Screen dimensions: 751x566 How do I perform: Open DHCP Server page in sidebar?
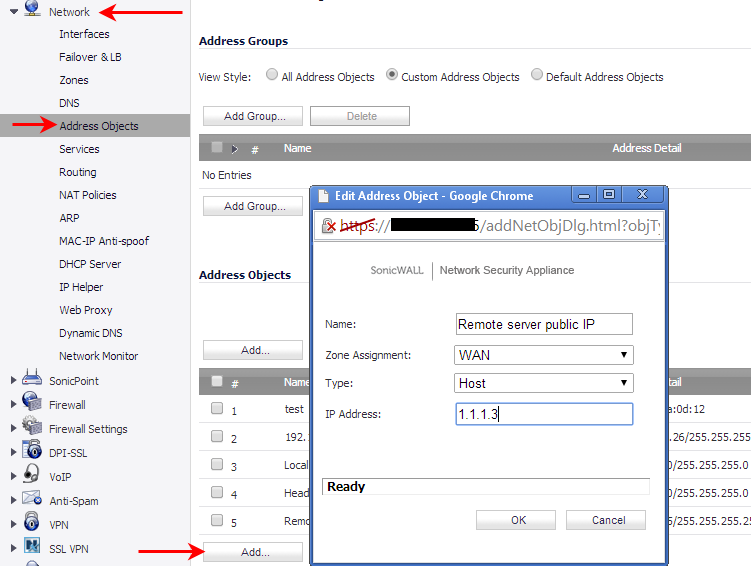click(90, 264)
